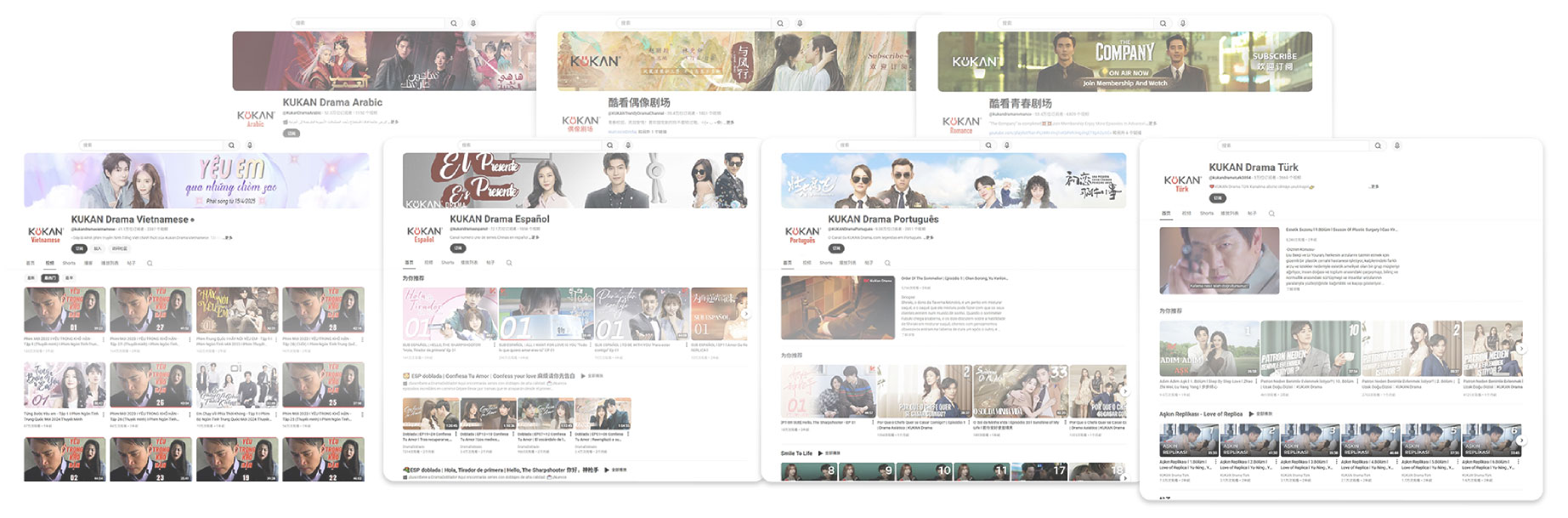Click the KUKAN Português channel avatar logo

pyautogui.click(x=802, y=235)
